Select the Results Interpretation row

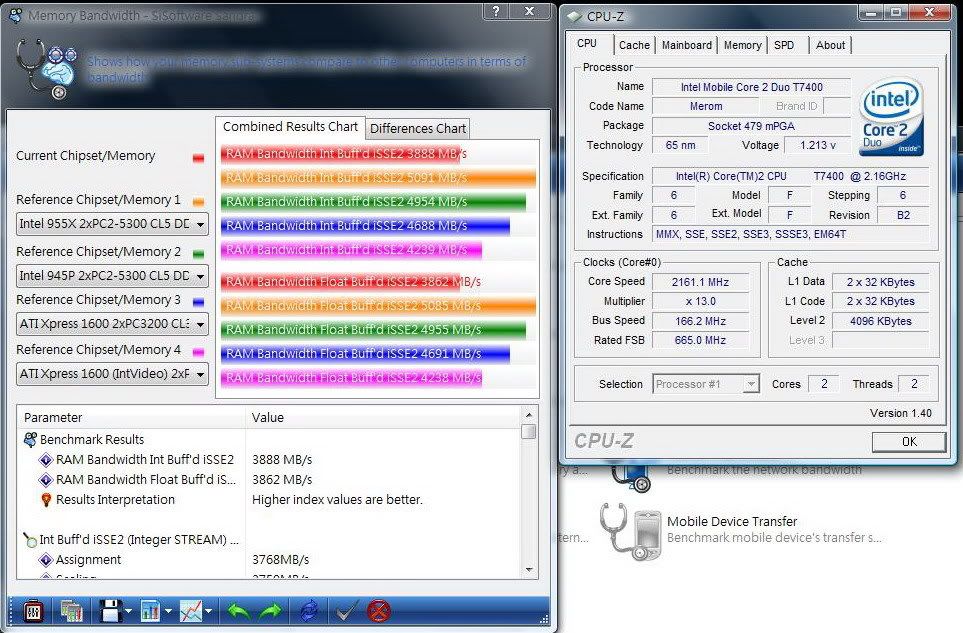coord(107,500)
